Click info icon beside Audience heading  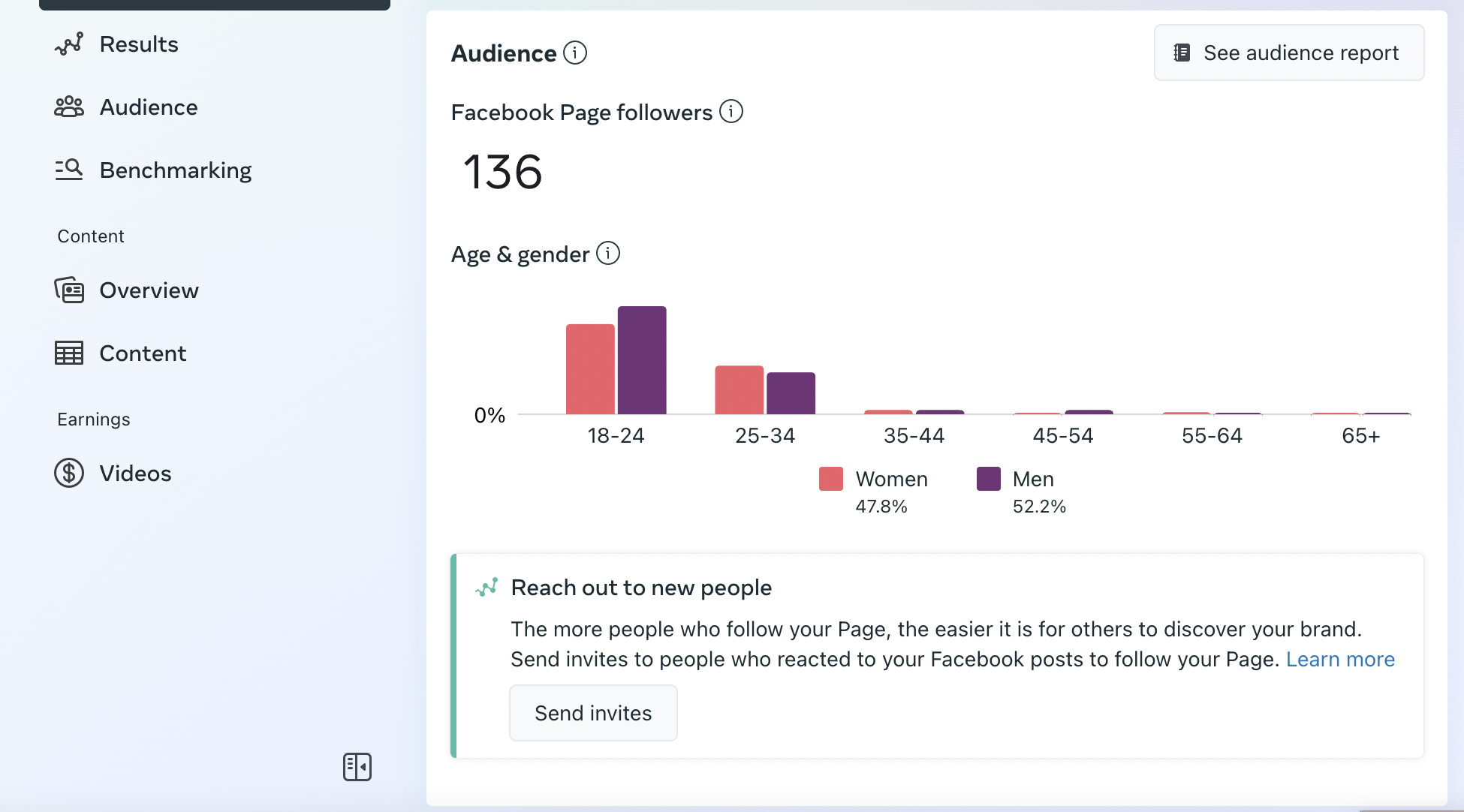pyautogui.click(x=575, y=53)
